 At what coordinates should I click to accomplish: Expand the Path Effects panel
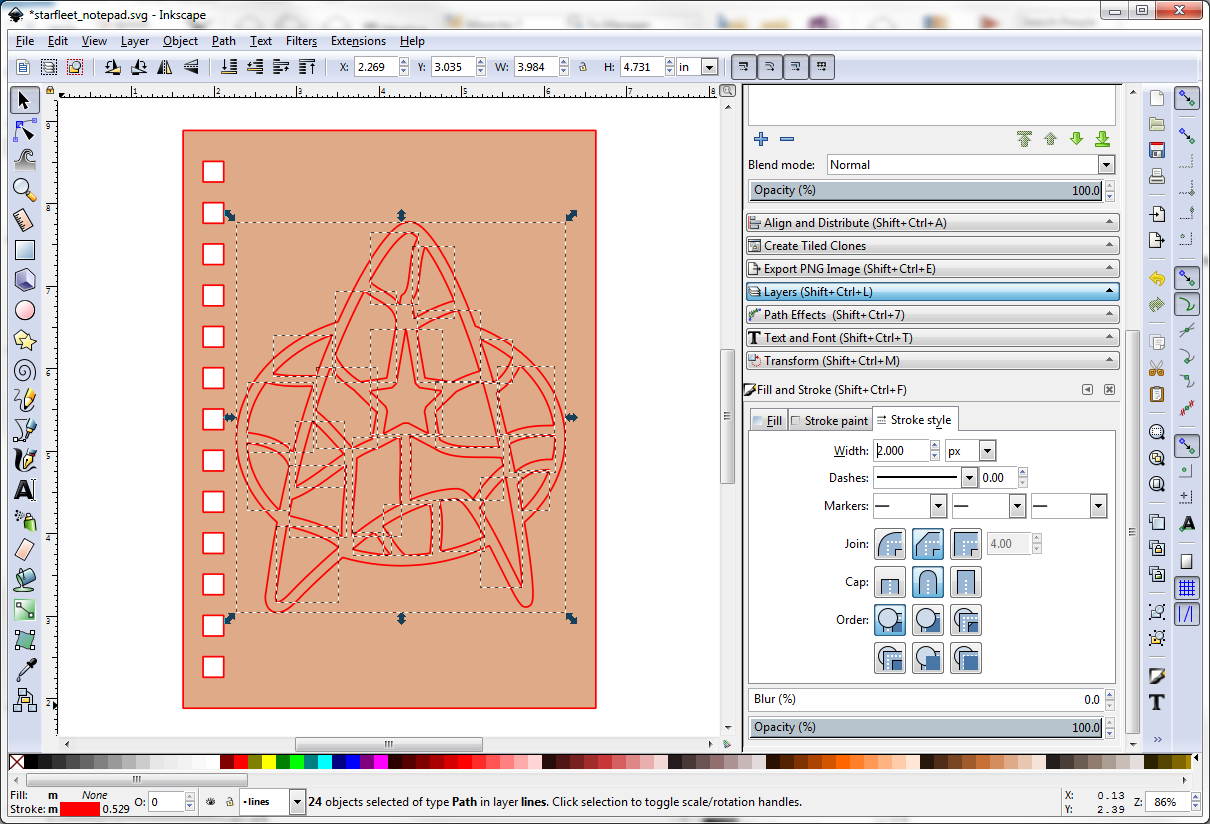[x=933, y=315]
